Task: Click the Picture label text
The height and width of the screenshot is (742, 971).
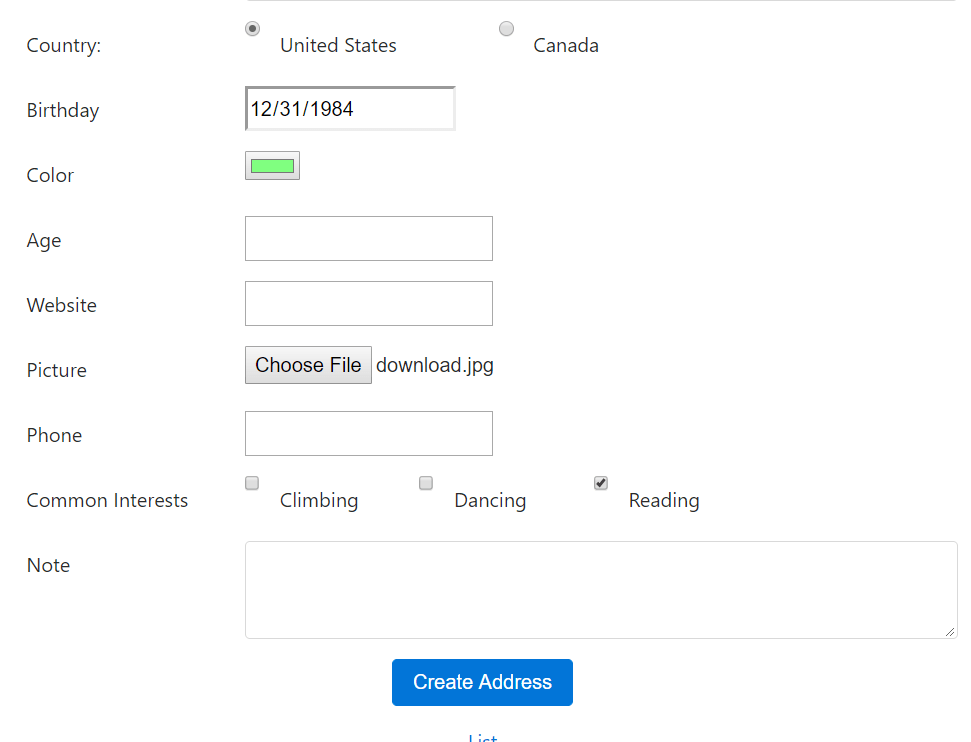Action: coord(56,370)
